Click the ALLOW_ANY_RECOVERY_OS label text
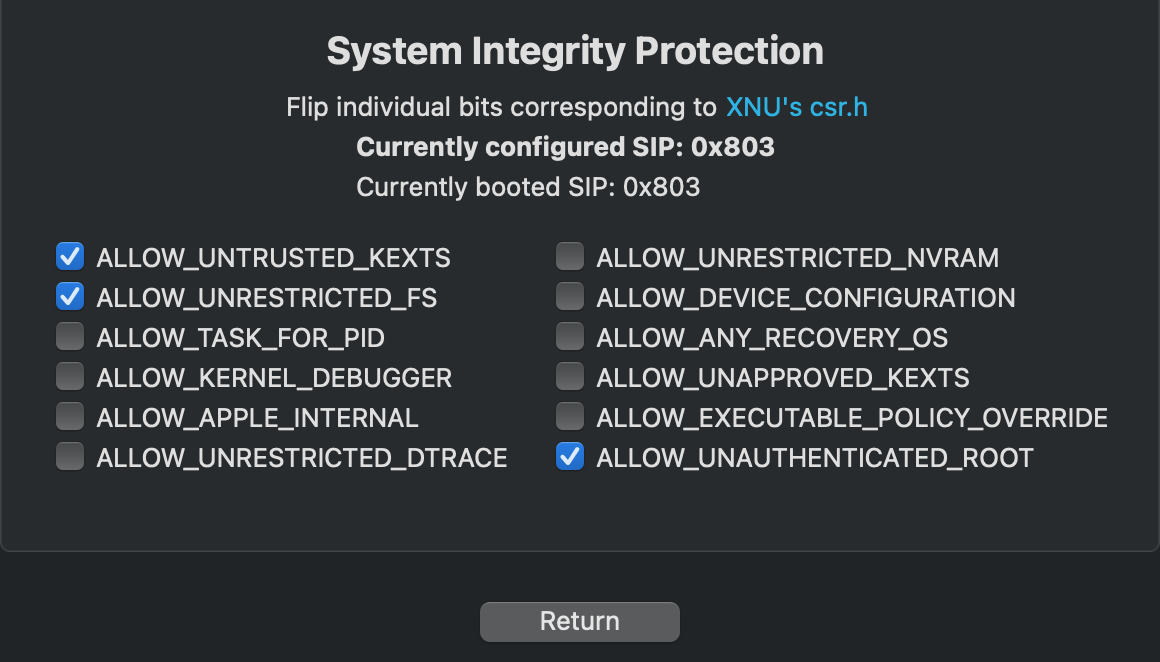Viewport: 1160px width, 662px height. pyautogui.click(x=772, y=338)
